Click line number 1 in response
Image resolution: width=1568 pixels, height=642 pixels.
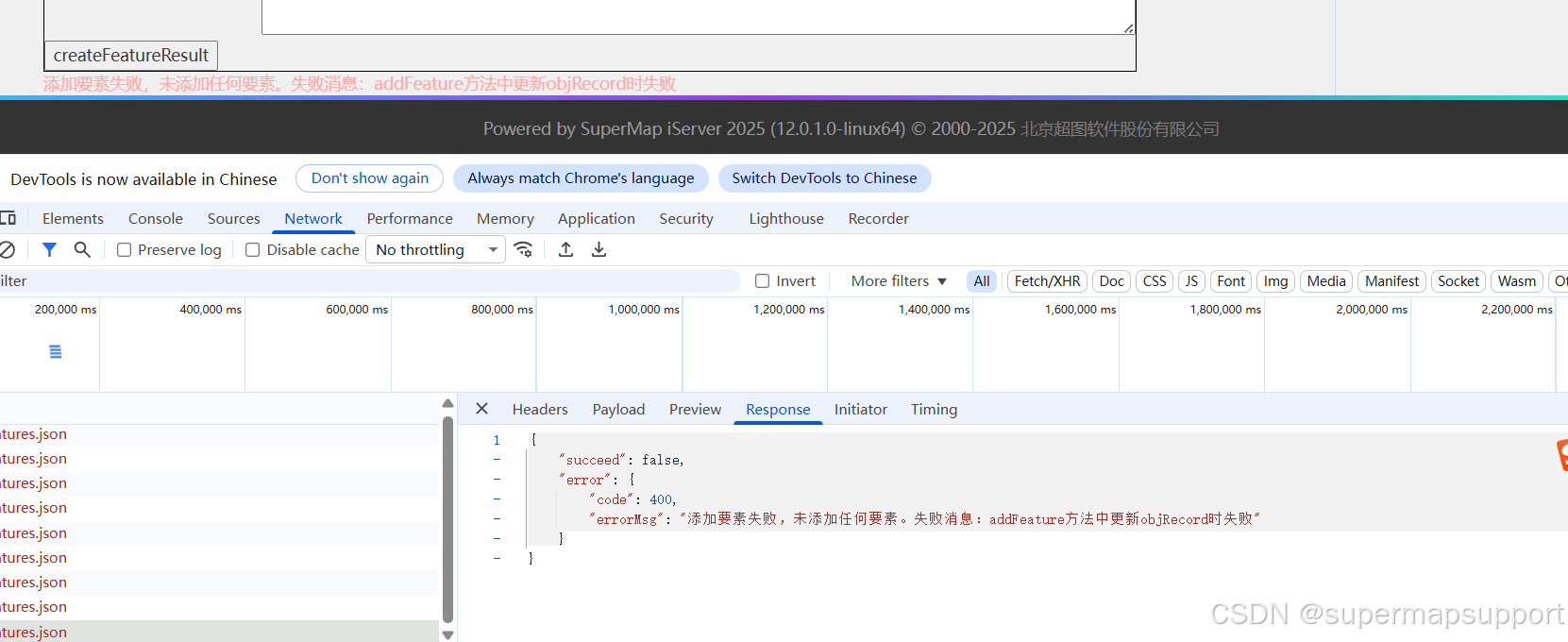coord(497,440)
